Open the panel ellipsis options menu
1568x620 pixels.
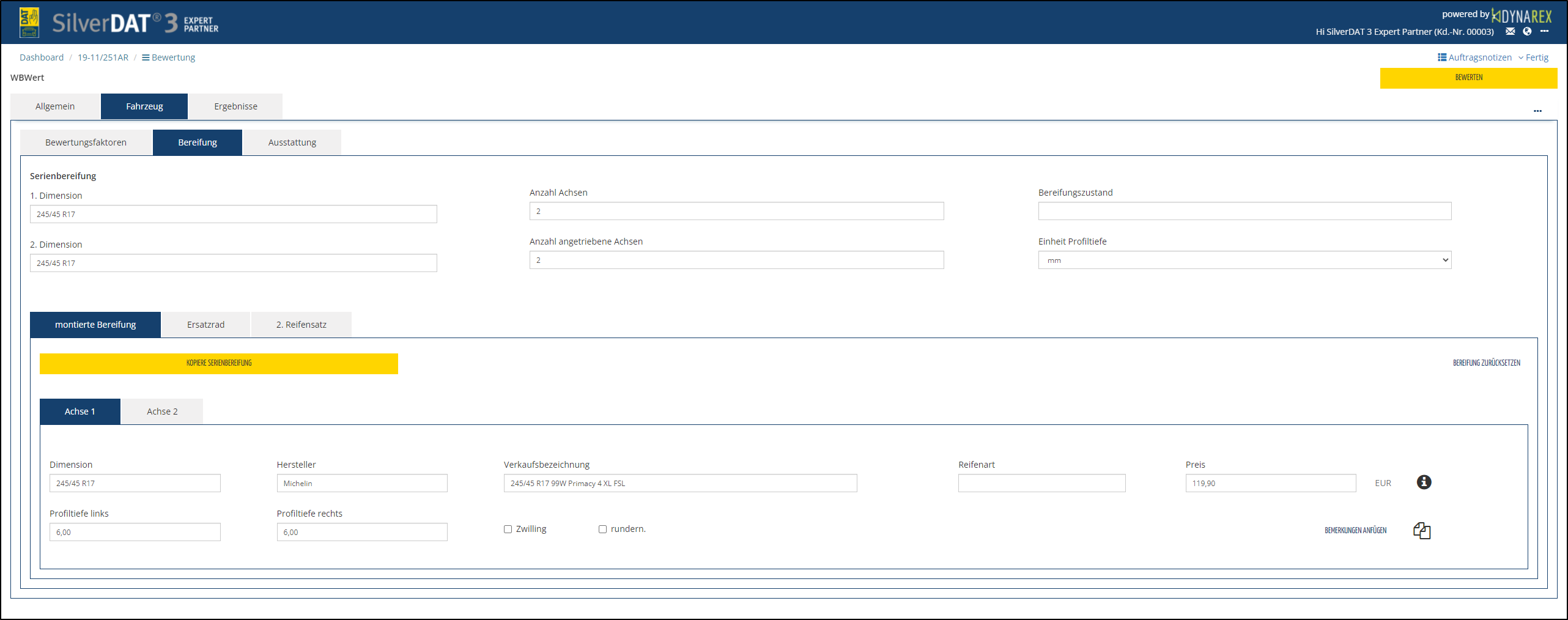pyautogui.click(x=1537, y=111)
